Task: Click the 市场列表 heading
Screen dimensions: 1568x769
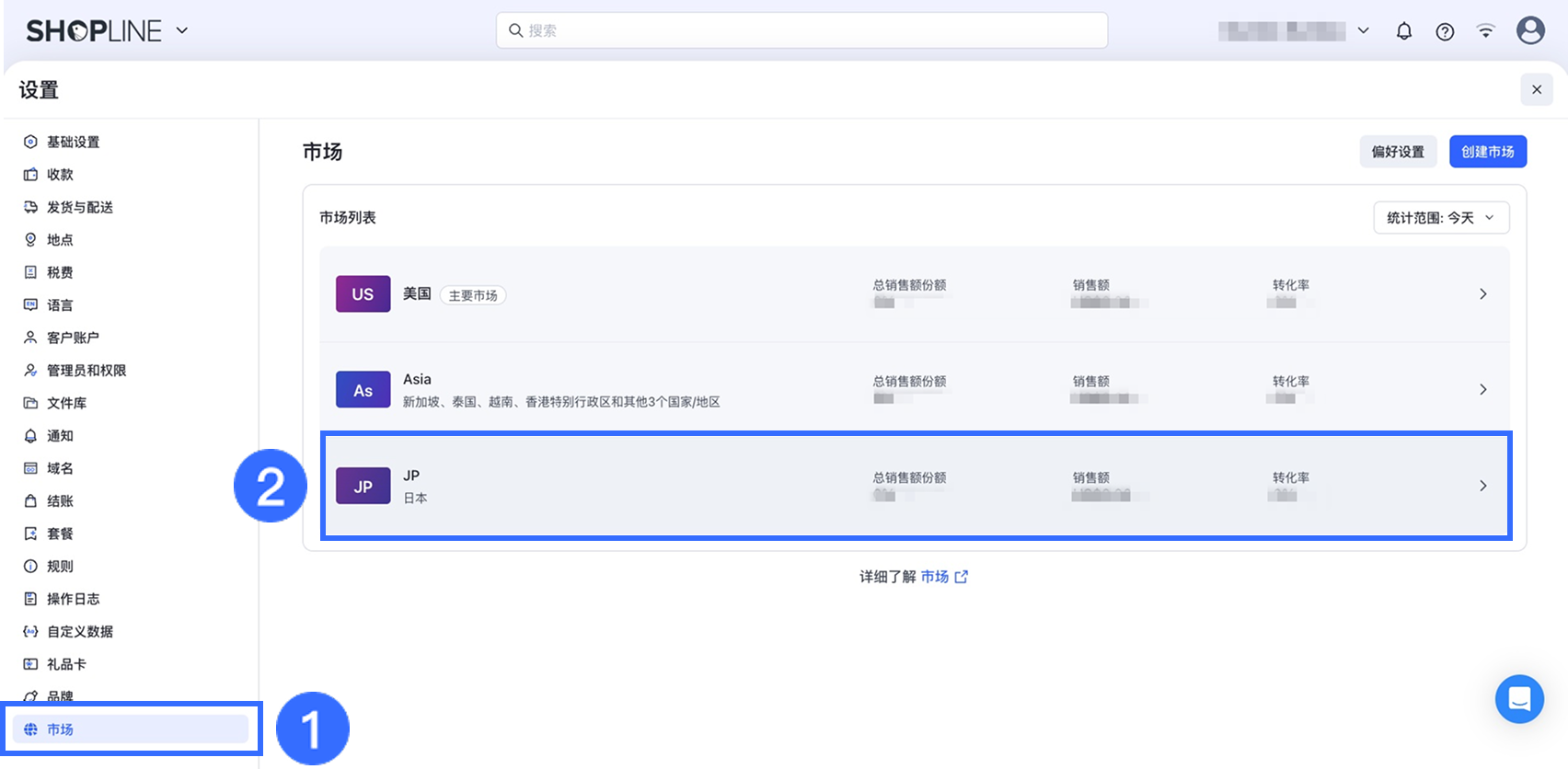Action: pyautogui.click(x=348, y=217)
